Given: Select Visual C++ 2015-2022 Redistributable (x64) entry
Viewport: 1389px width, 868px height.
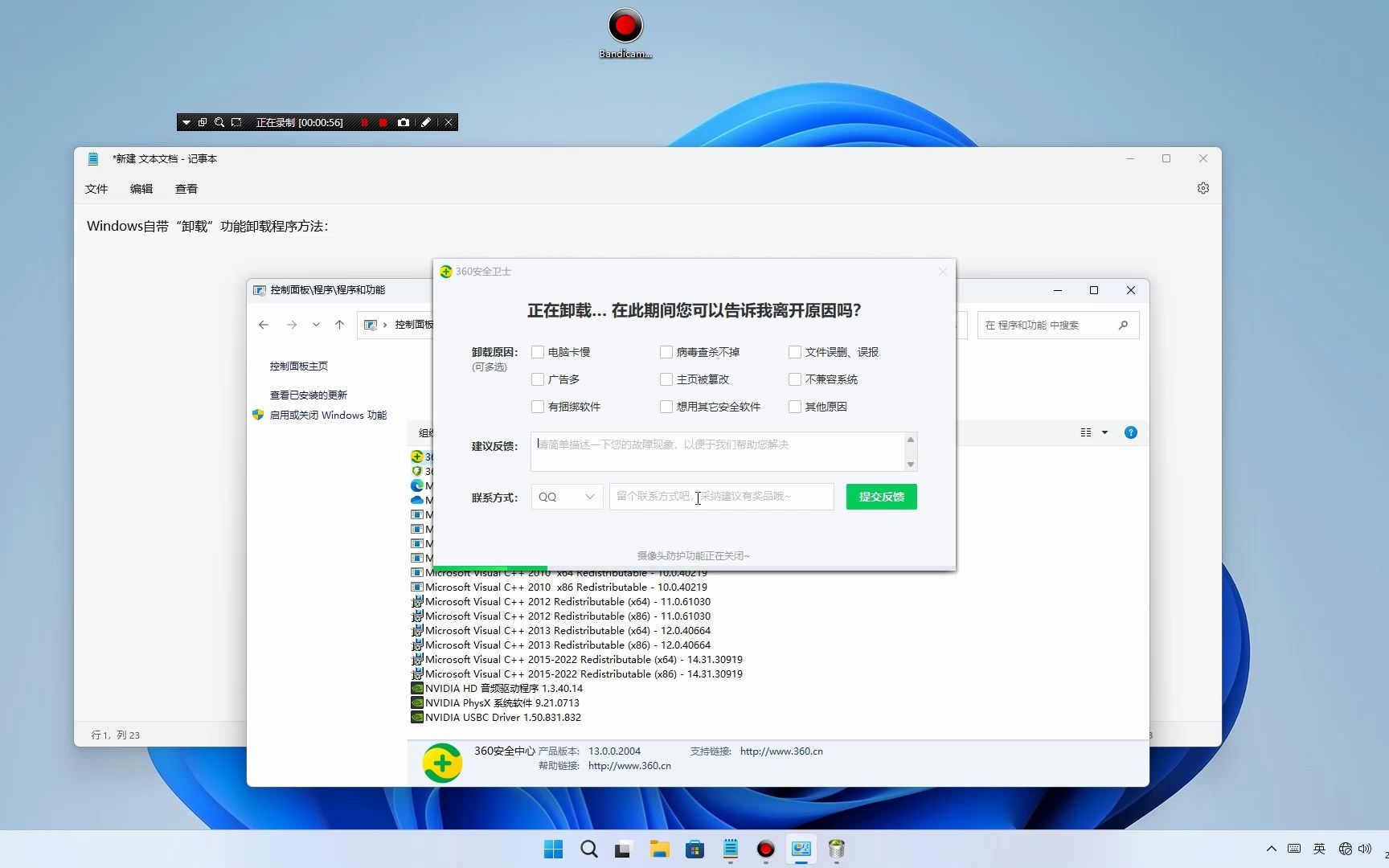Looking at the screenshot, I should (576, 660).
